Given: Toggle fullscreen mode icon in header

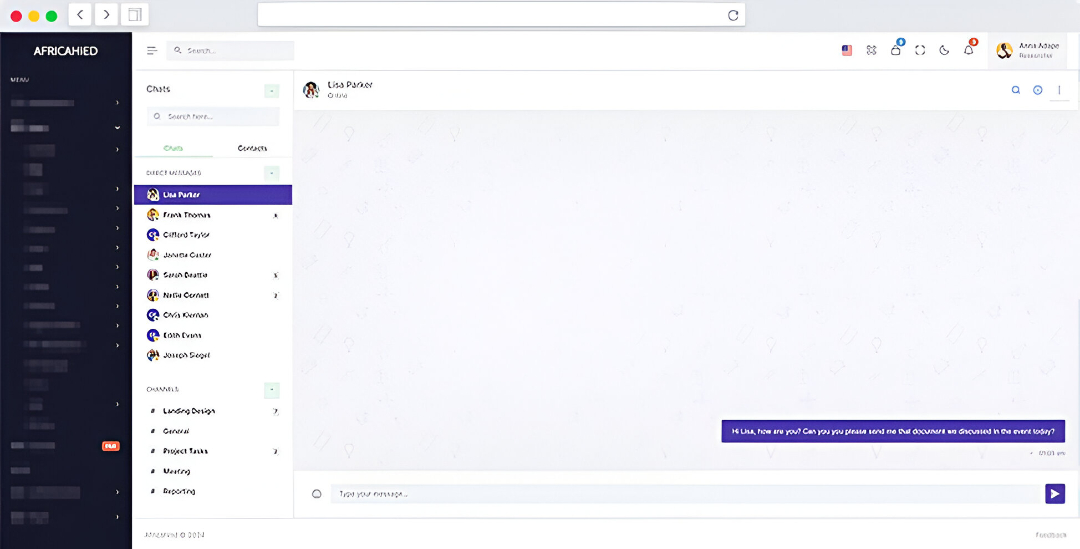Looking at the screenshot, I should 920,50.
